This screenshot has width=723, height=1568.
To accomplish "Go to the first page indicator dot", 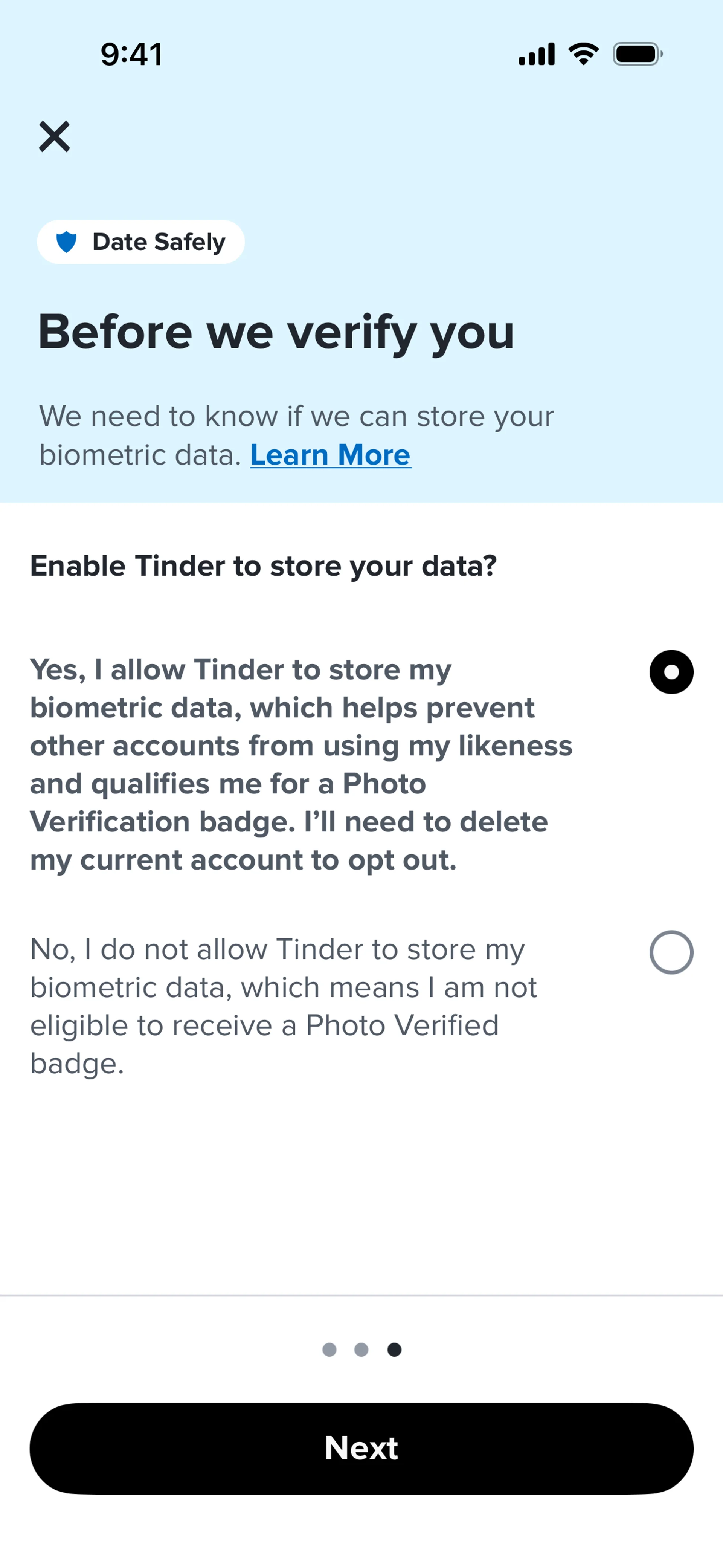I will click(x=329, y=1349).
